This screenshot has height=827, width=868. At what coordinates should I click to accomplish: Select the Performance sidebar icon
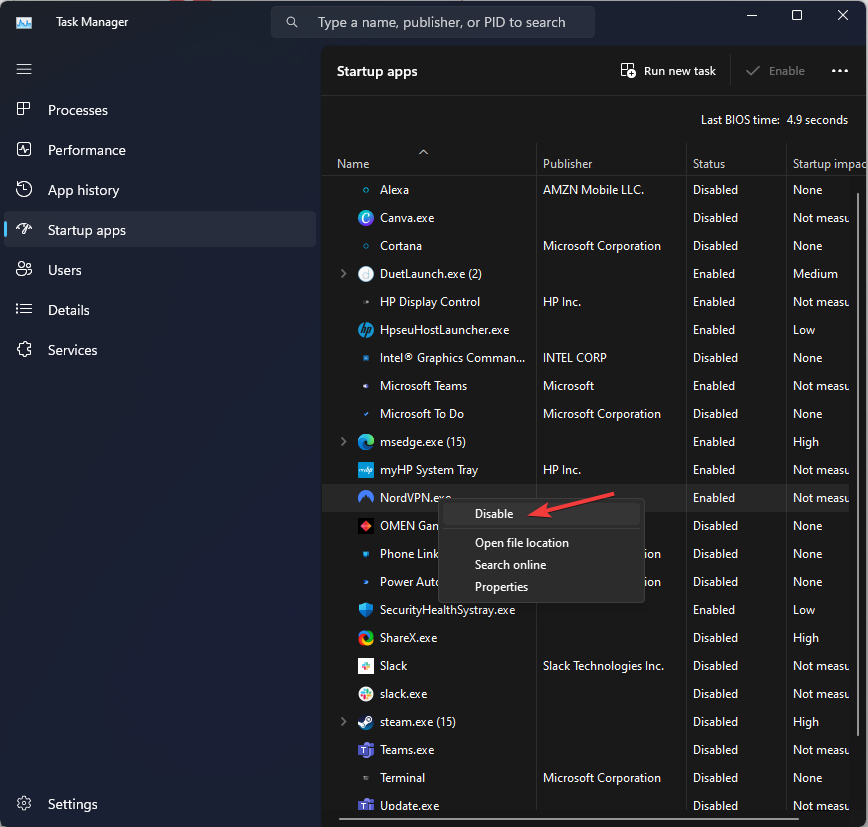click(24, 150)
